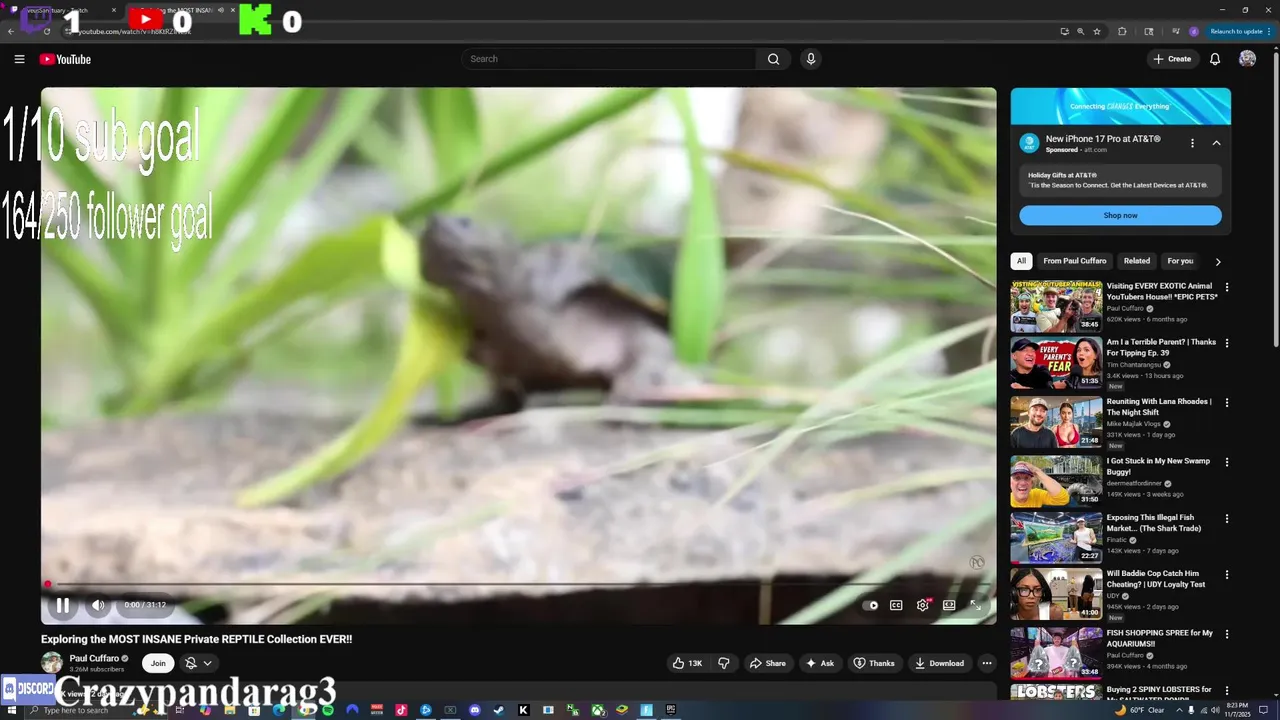Open the video player settings gear
Screen dimensions: 1280x720
(x=923, y=605)
